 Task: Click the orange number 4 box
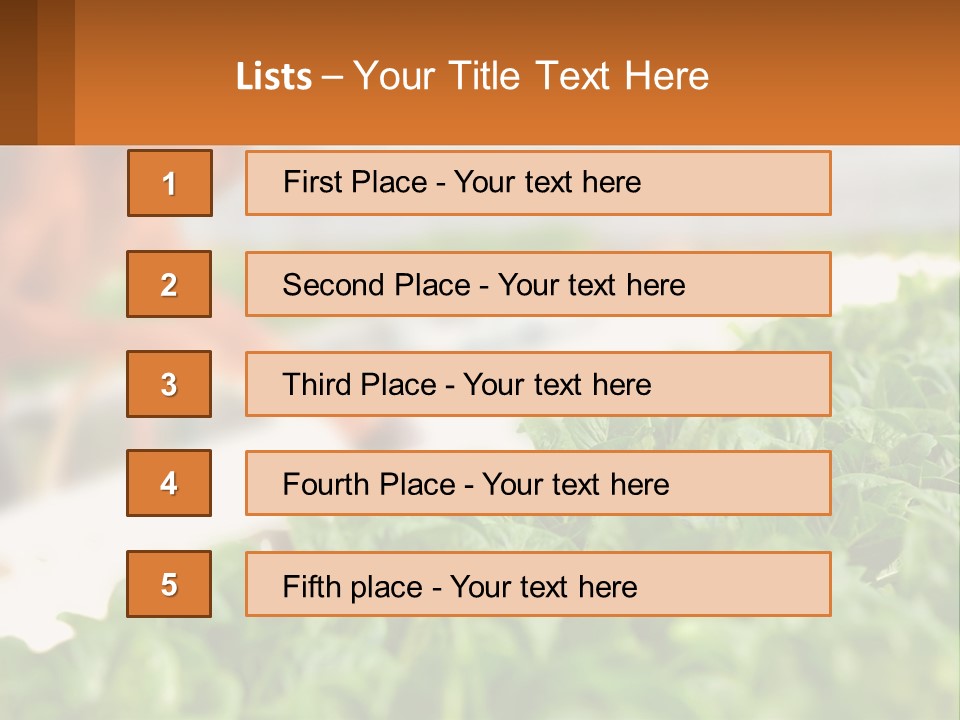[169, 483]
